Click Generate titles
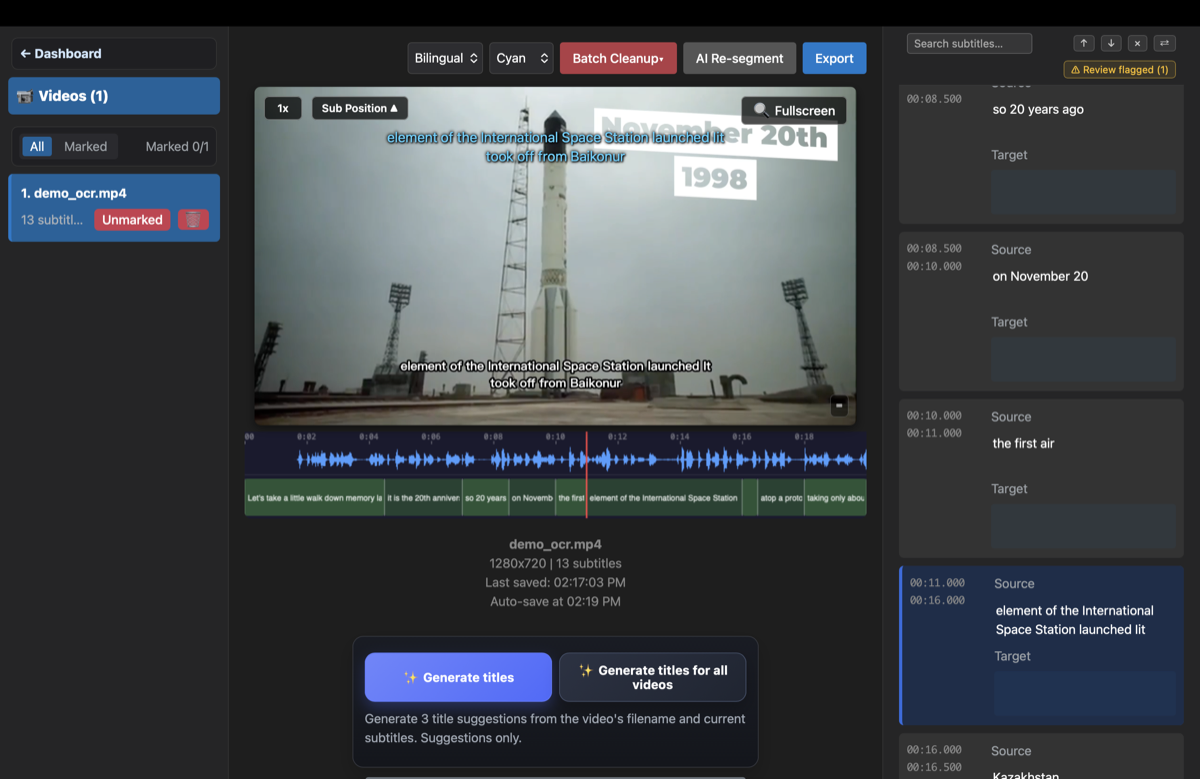 [x=458, y=677]
